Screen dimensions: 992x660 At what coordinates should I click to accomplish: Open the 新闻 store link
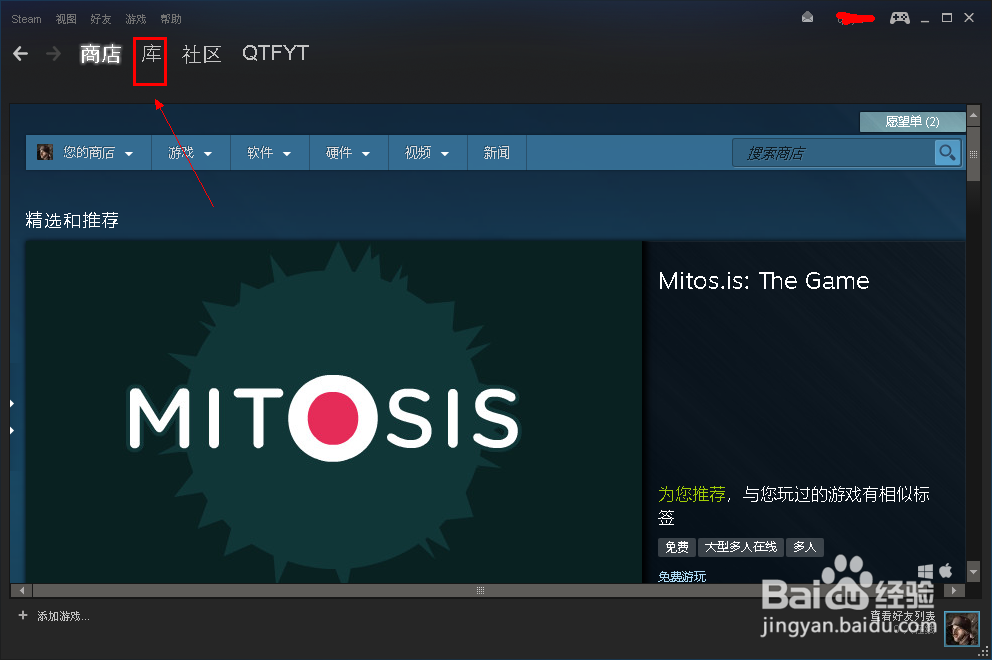(497, 153)
